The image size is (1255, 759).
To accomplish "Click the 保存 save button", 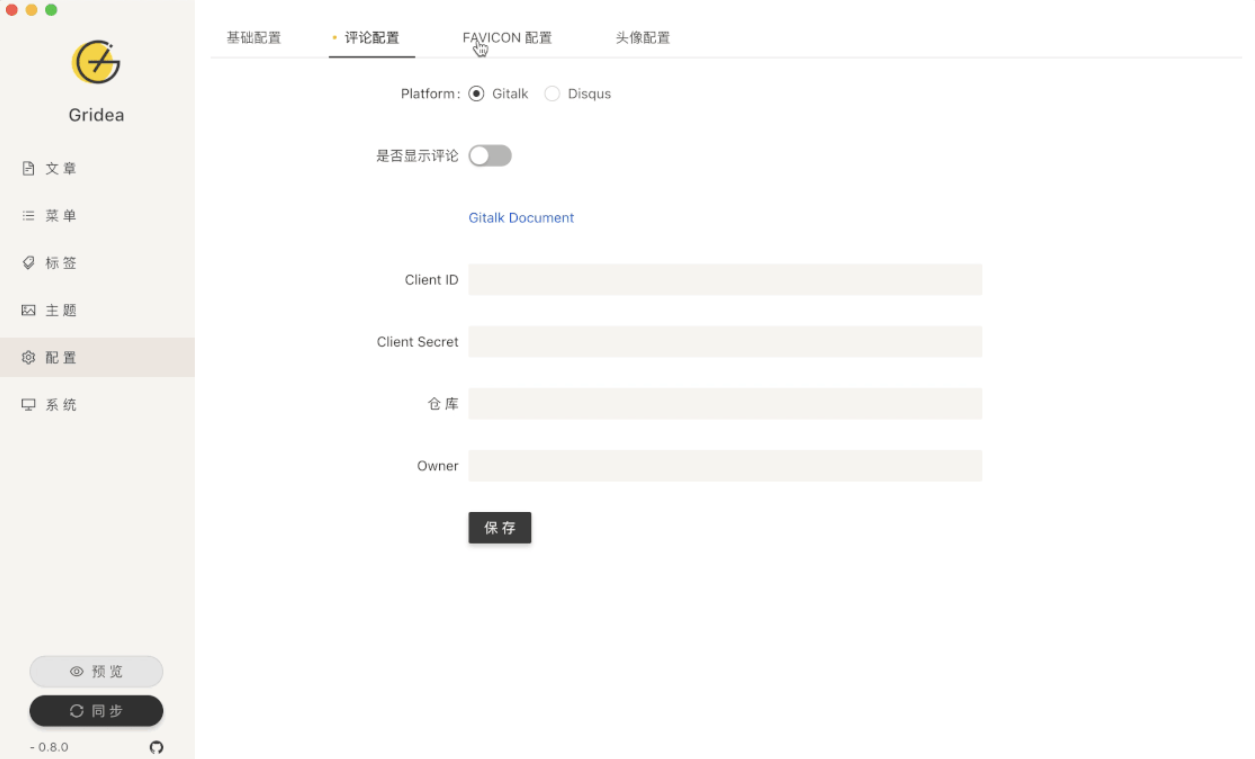I will (499, 527).
